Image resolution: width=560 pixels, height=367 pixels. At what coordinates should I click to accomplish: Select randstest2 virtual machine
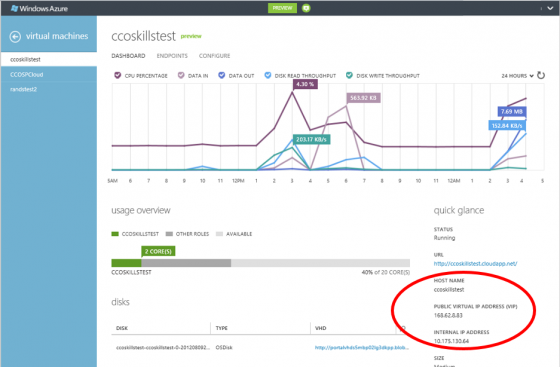tap(24, 89)
